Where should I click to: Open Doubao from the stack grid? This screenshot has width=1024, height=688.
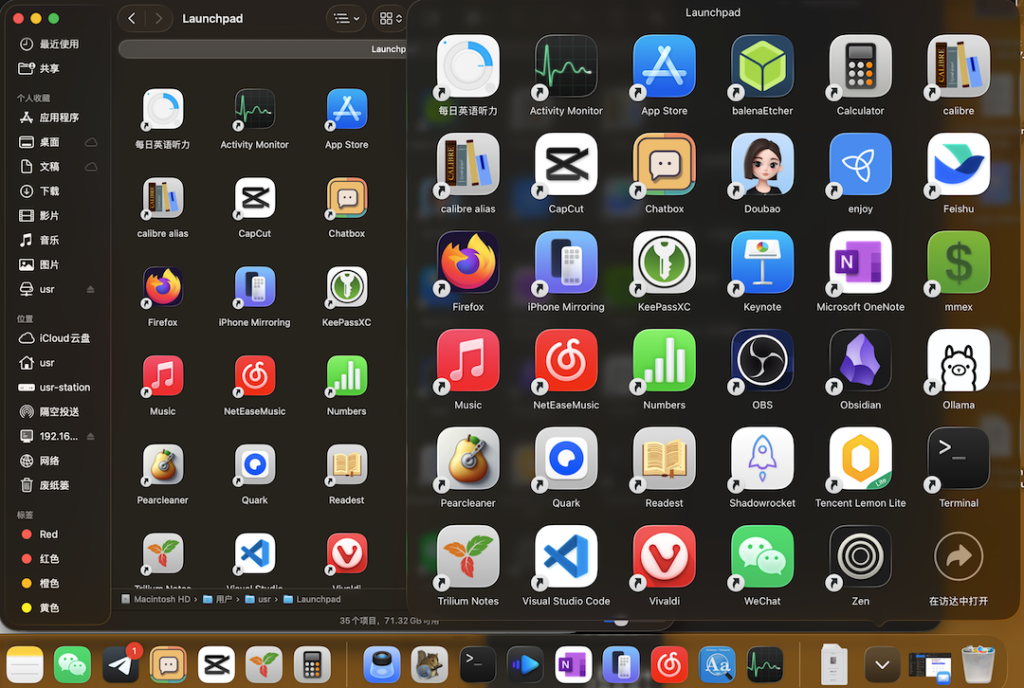coord(762,165)
